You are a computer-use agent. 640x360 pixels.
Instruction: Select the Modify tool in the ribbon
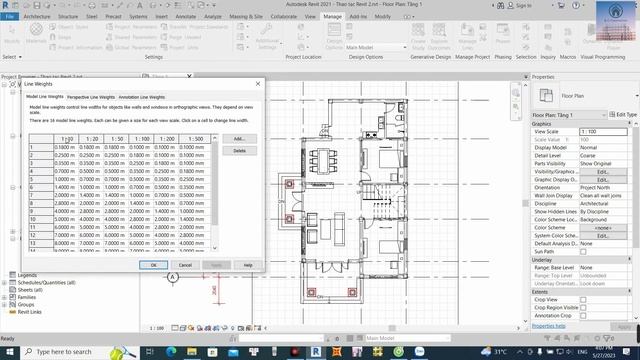11,33
